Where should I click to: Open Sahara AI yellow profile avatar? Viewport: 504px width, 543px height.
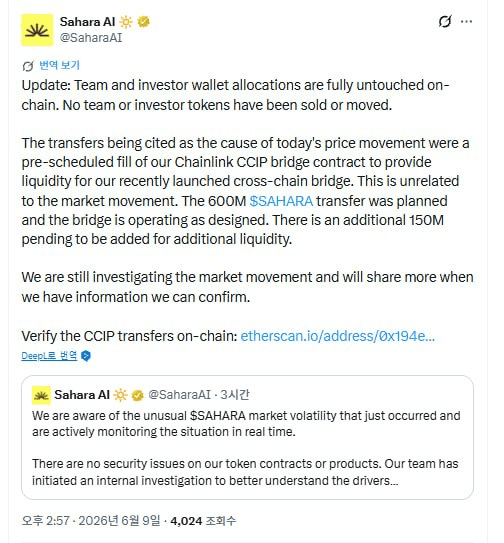tap(37, 30)
